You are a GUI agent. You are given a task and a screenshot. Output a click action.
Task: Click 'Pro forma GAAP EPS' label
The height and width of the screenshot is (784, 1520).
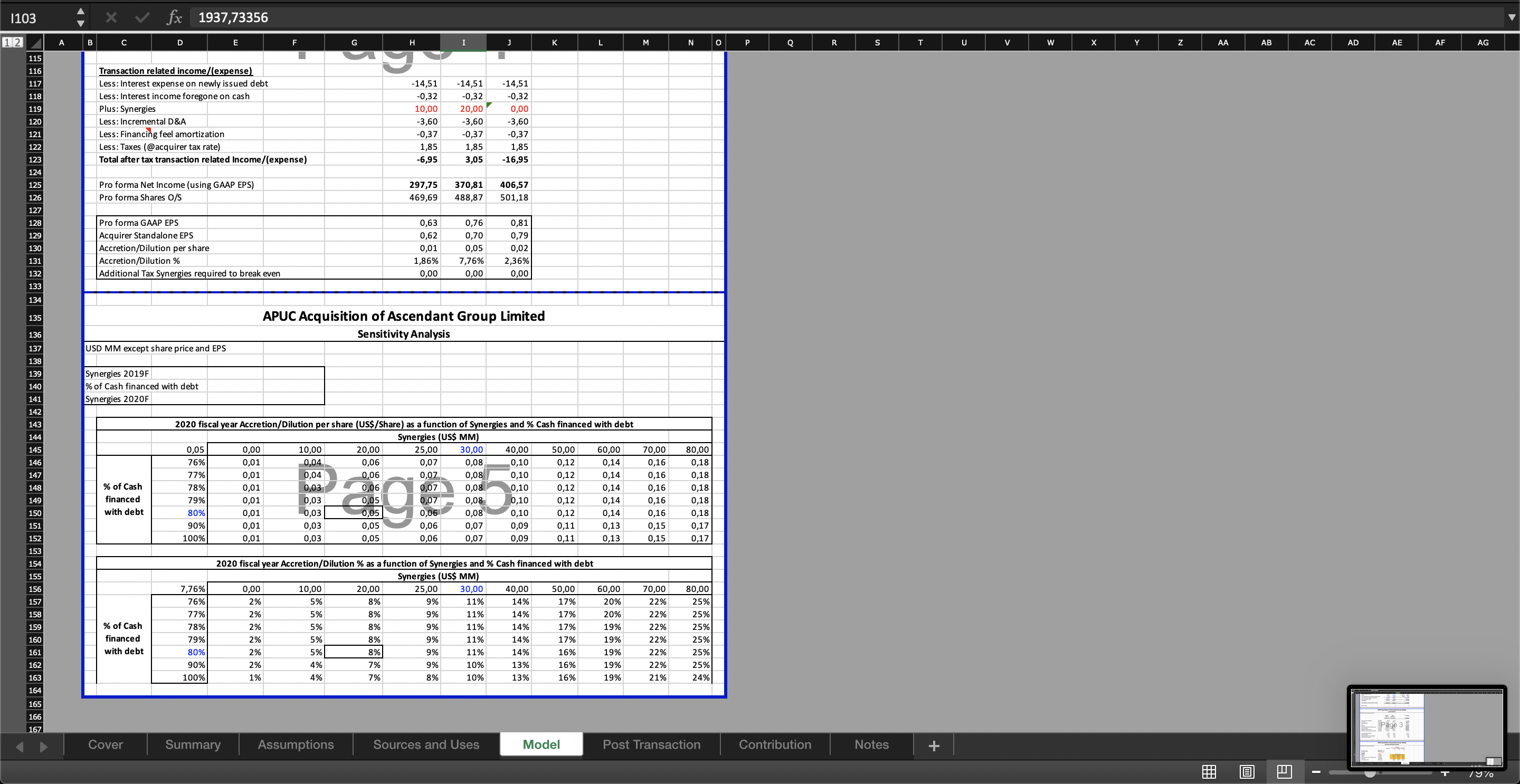138,223
